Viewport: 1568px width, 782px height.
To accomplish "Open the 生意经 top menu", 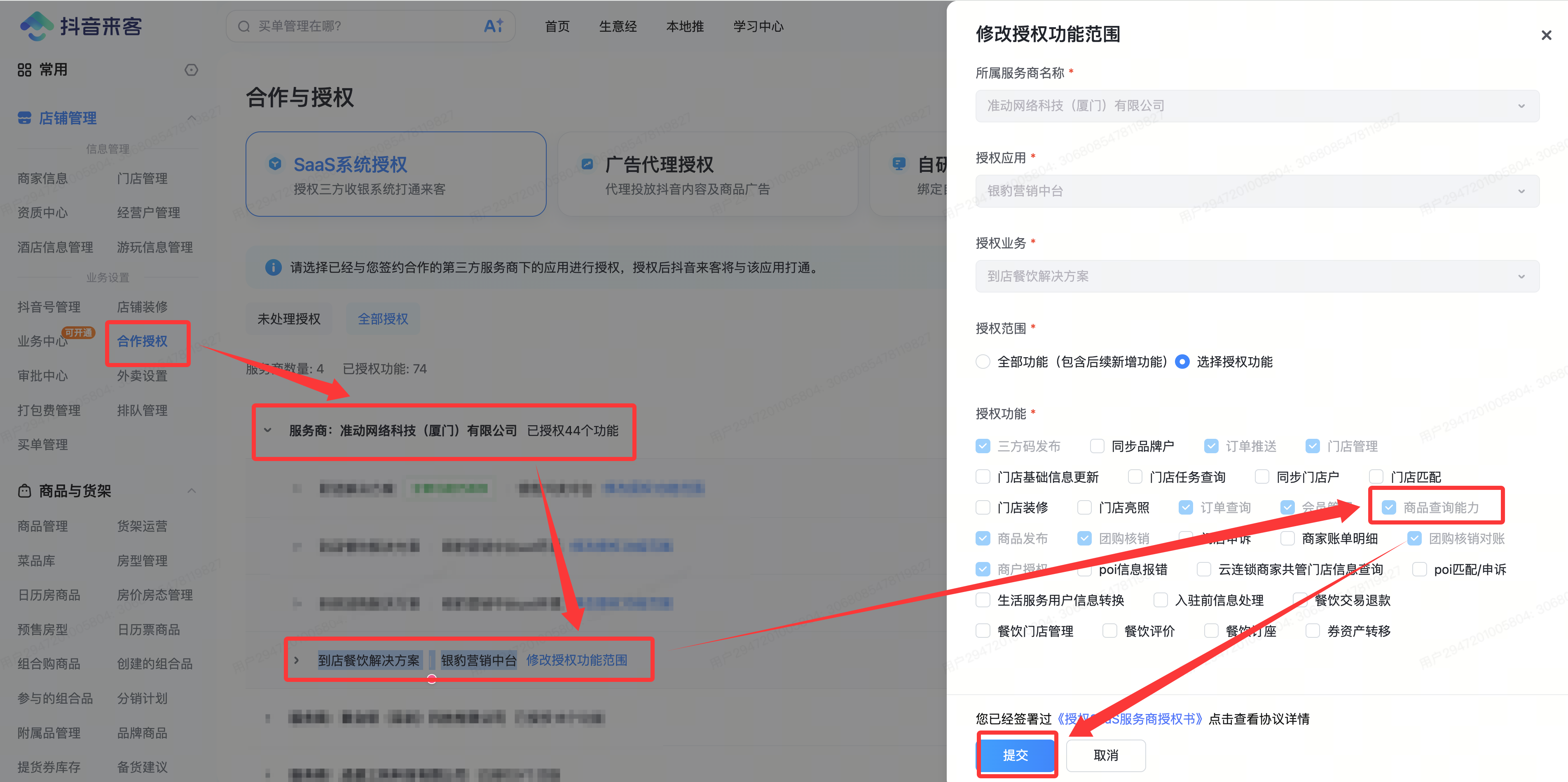I will [x=618, y=26].
